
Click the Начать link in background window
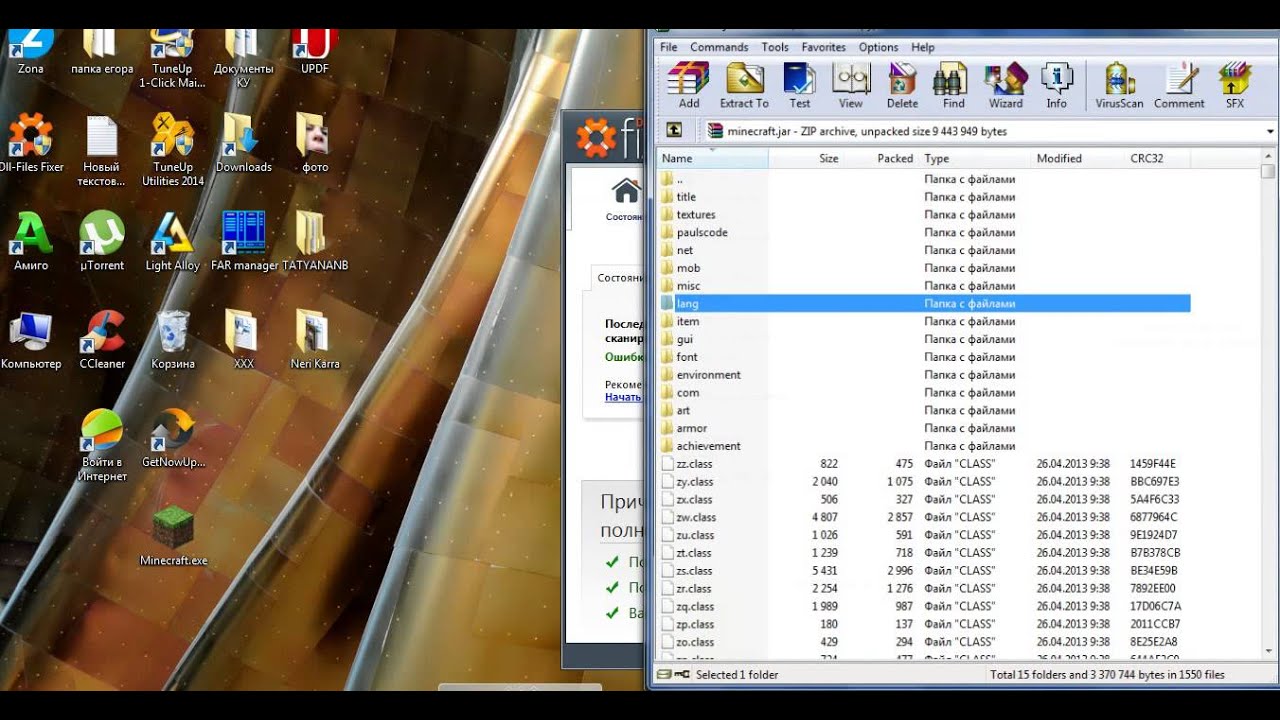pos(622,397)
